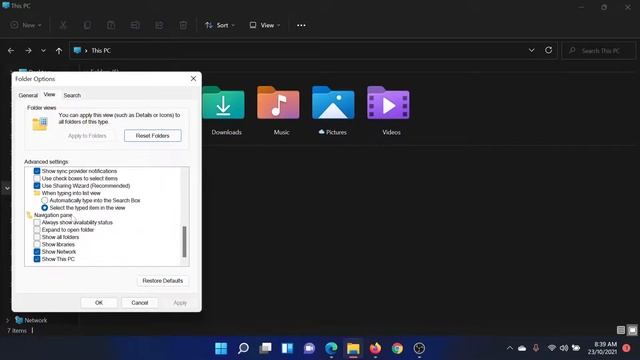Viewport: 640px width, 360px height.
Task: Open the See more three-dots menu
Action: pos(301,25)
